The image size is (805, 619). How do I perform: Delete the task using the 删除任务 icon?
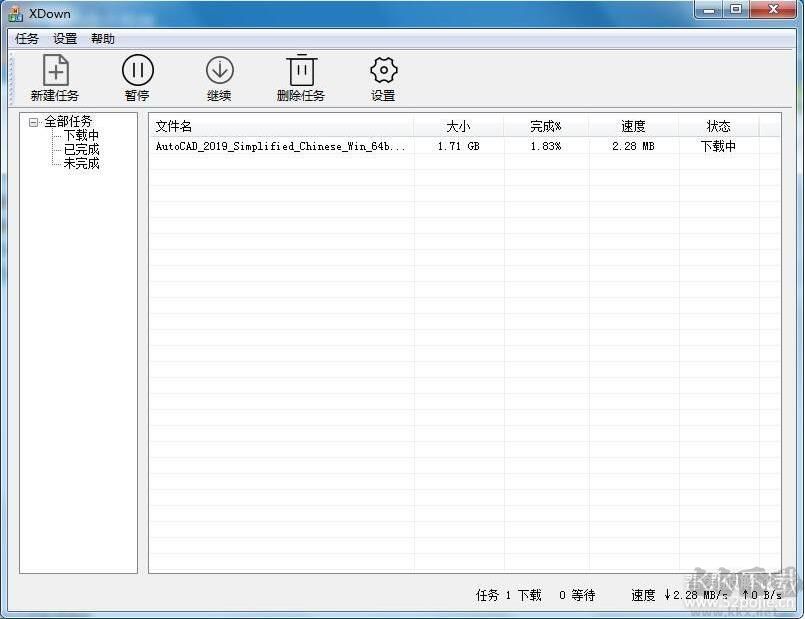(302, 70)
